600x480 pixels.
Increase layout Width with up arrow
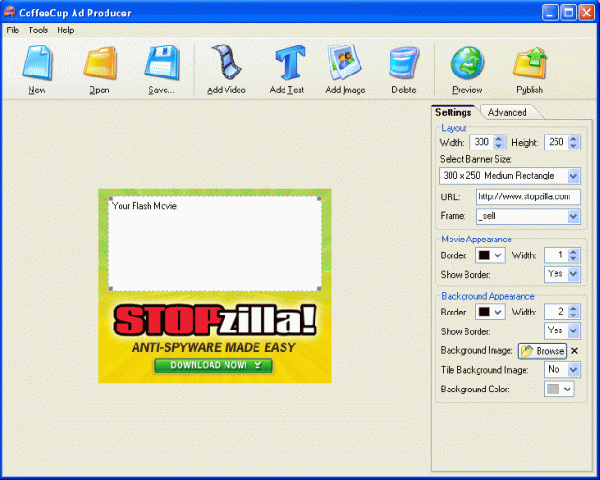(x=499, y=139)
